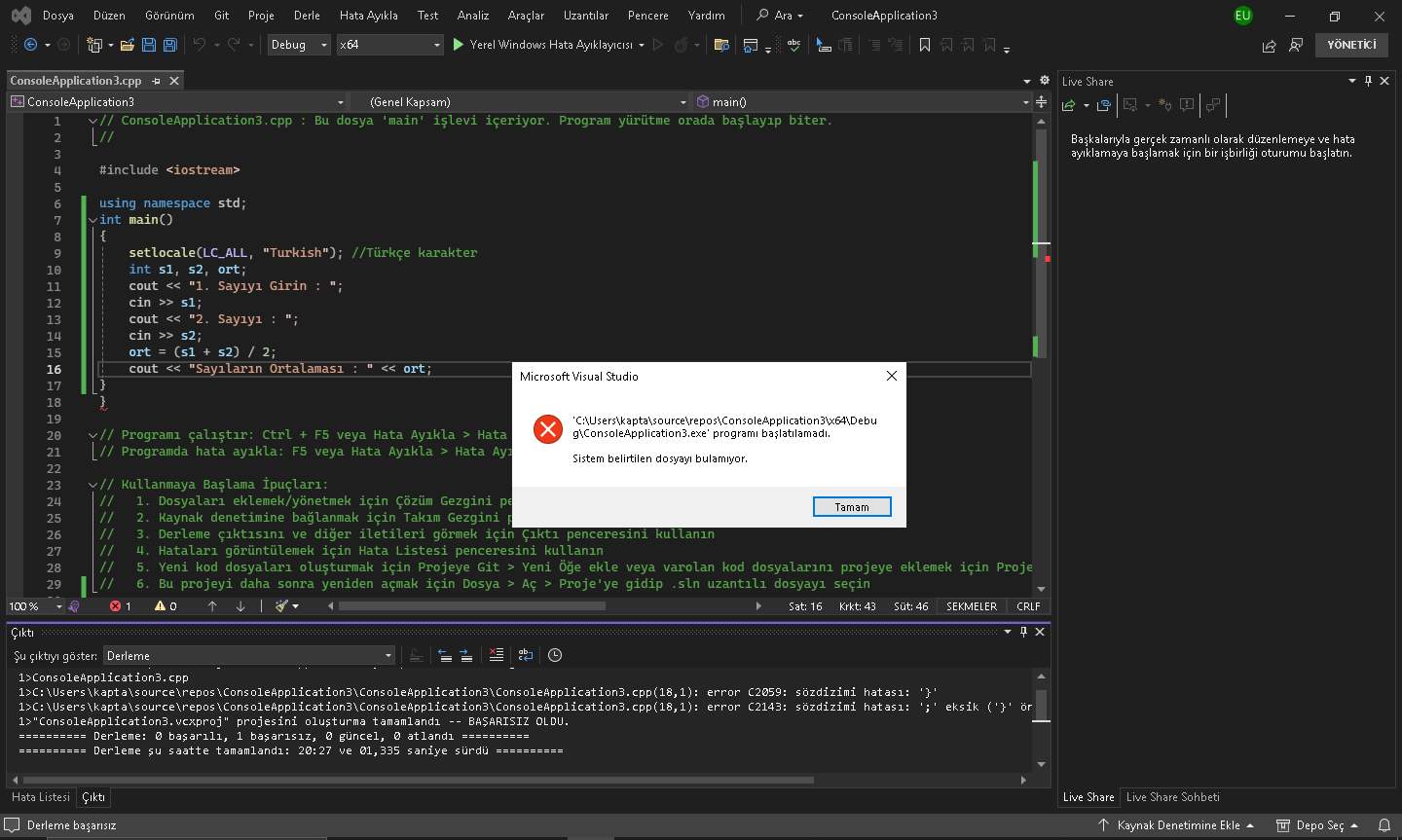The width and height of the screenshot is (1402, 840).
Task: Close the Çıktı output panel
Action: coord(1040,632)
